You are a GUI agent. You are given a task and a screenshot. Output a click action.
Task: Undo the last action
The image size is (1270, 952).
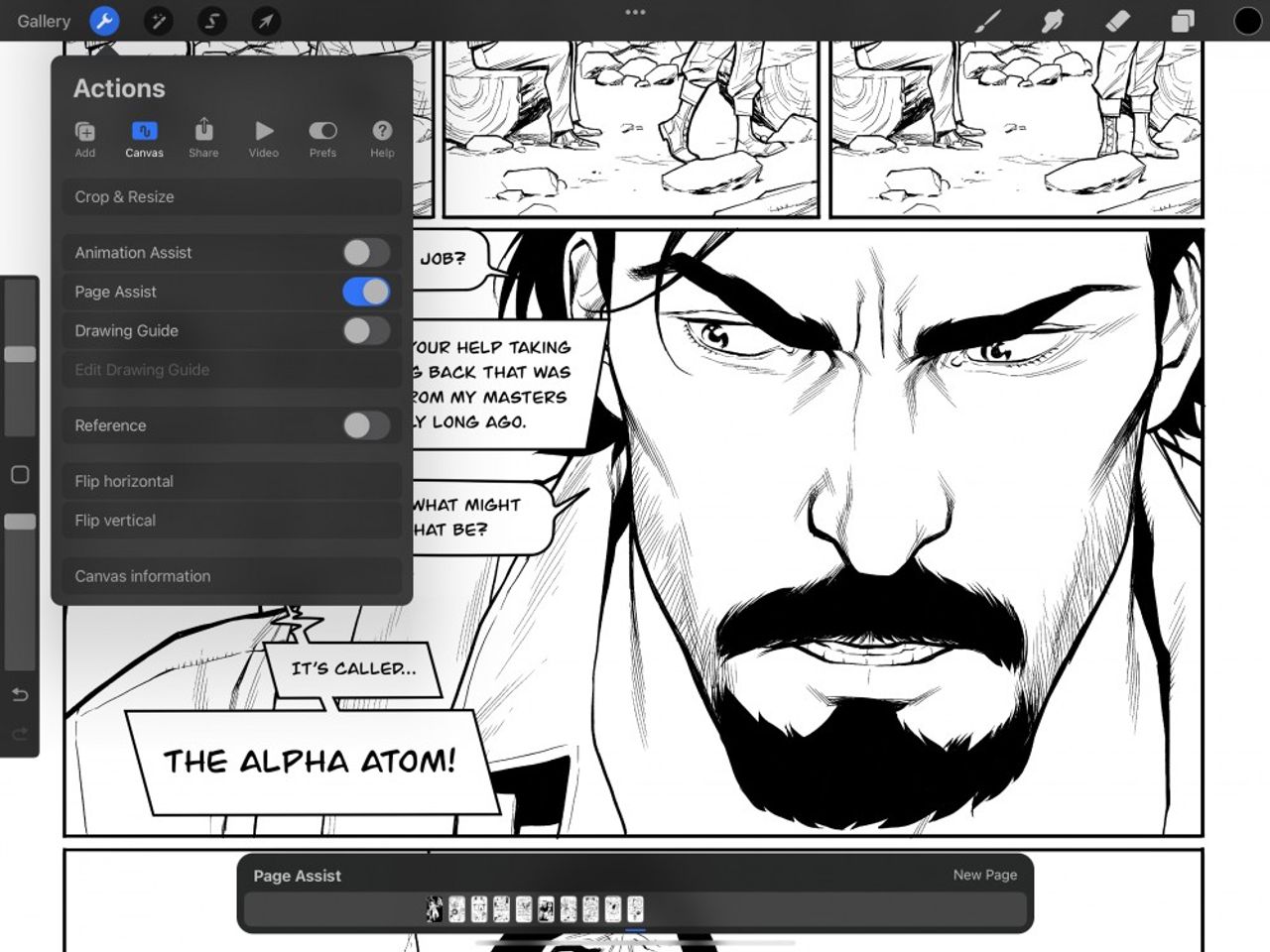click(x=20, y=695)
